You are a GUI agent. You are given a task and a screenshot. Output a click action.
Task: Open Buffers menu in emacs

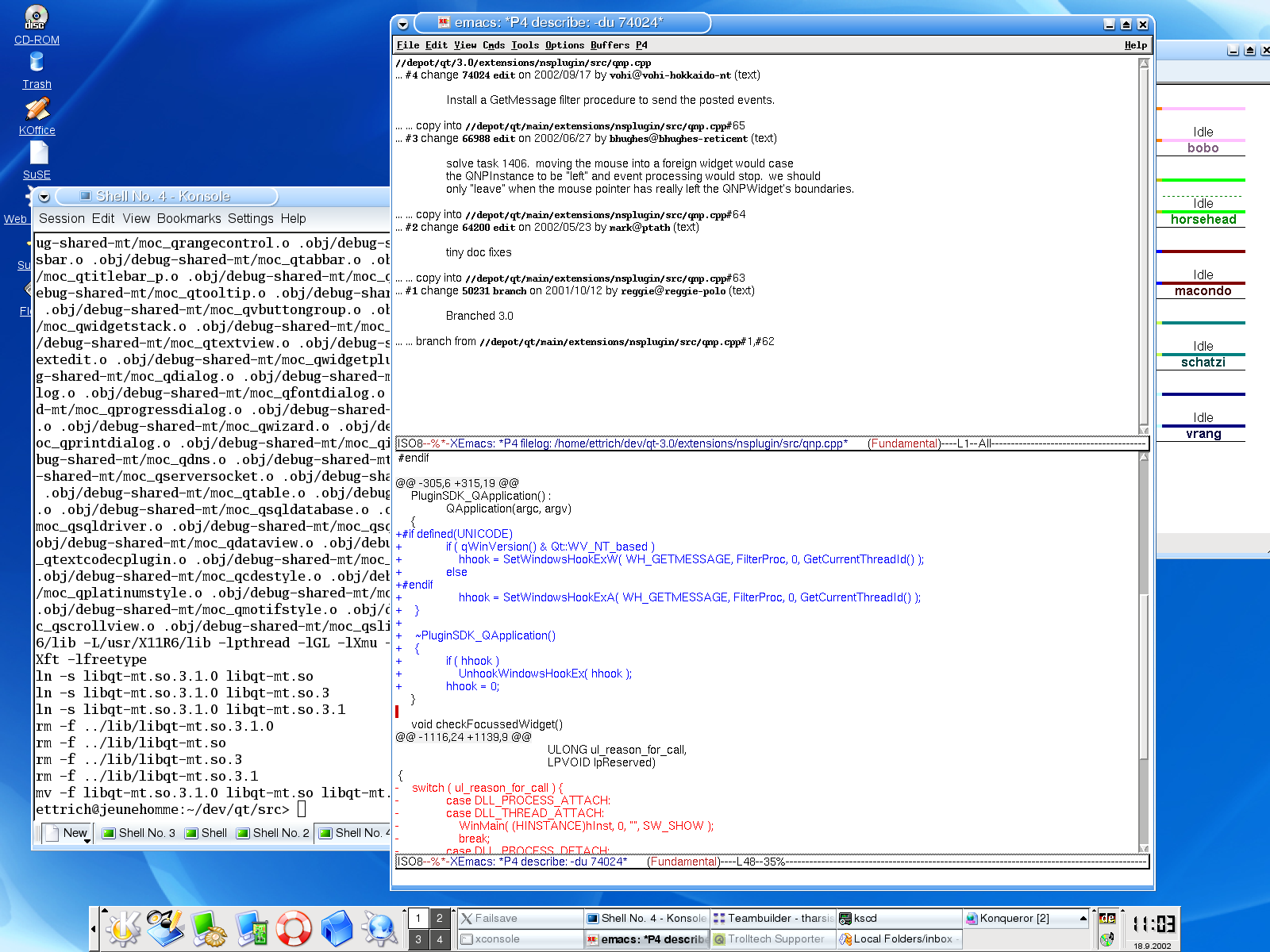(x=610, y=45)
